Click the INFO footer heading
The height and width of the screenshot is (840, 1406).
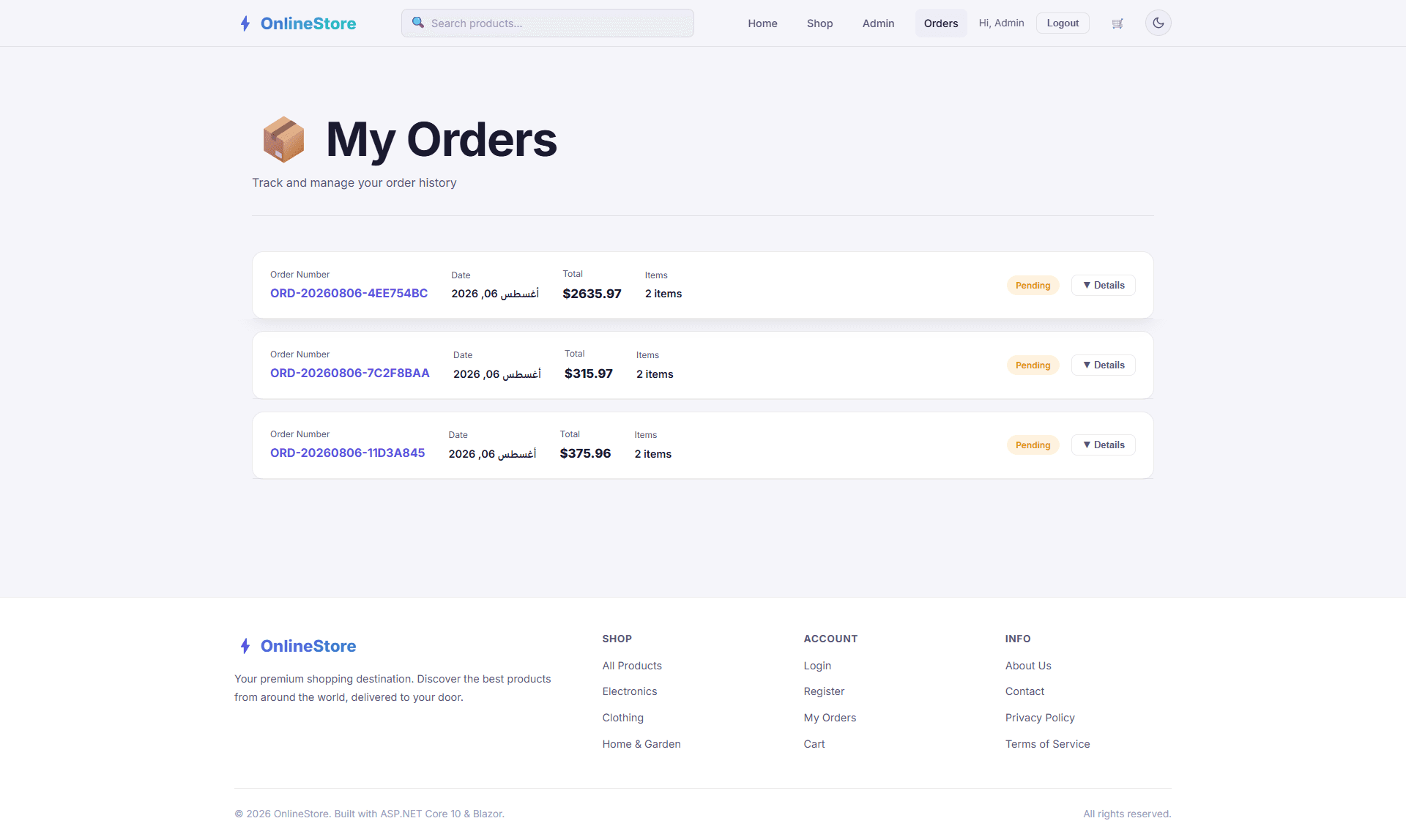pos(1018,639)
